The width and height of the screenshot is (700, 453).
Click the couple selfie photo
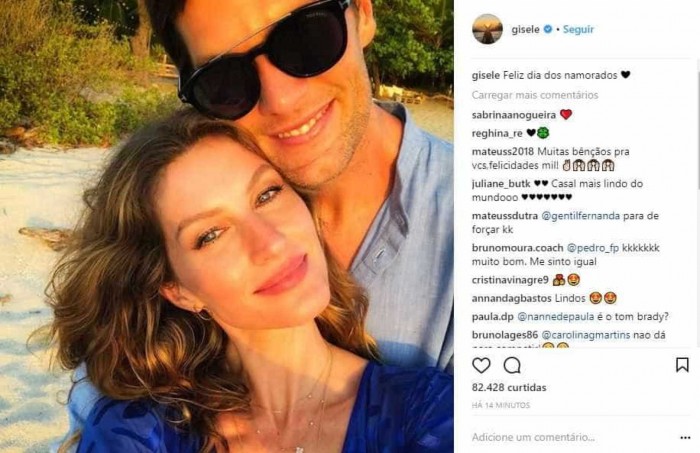pyautogui.click(x=227, y=226)
